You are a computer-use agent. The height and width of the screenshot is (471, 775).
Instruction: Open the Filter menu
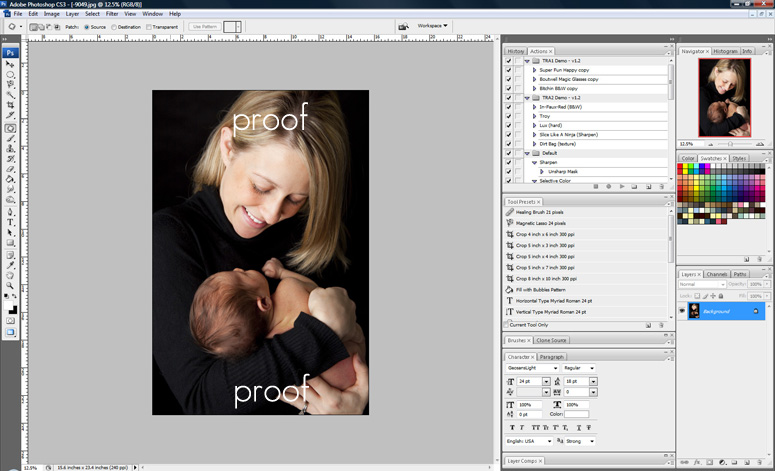[x=112, y=14]
